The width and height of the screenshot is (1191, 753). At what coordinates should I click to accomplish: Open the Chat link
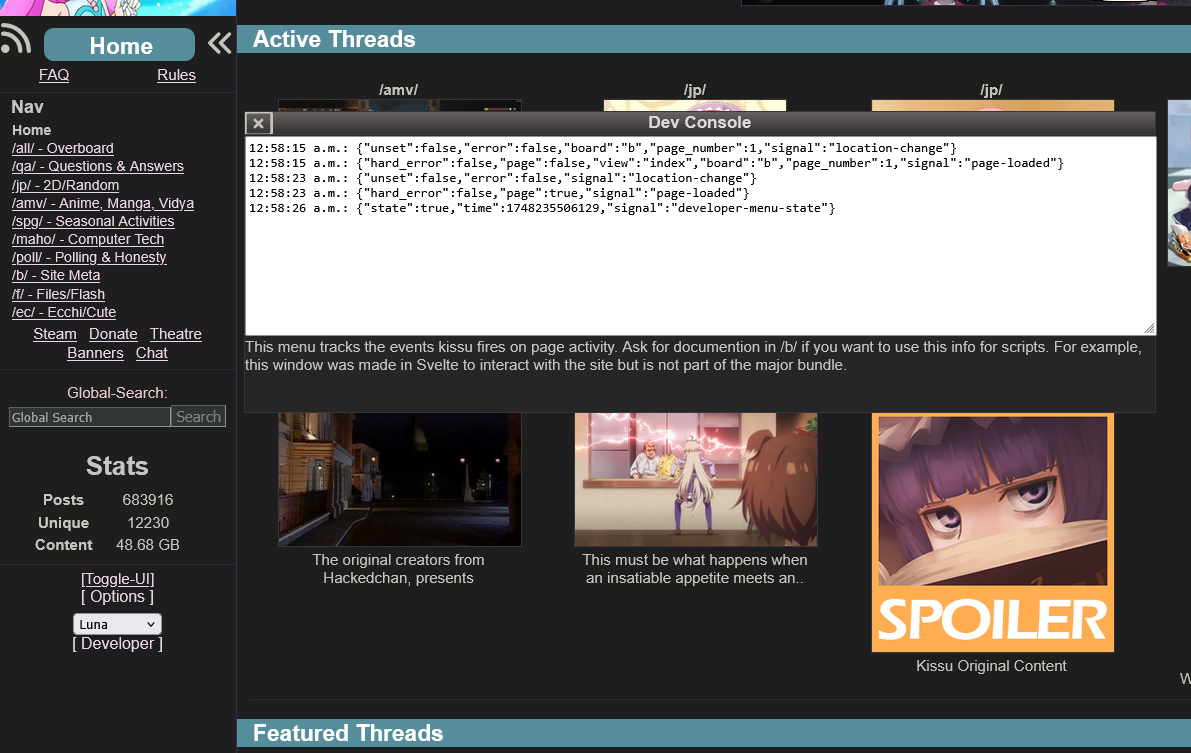152,353
